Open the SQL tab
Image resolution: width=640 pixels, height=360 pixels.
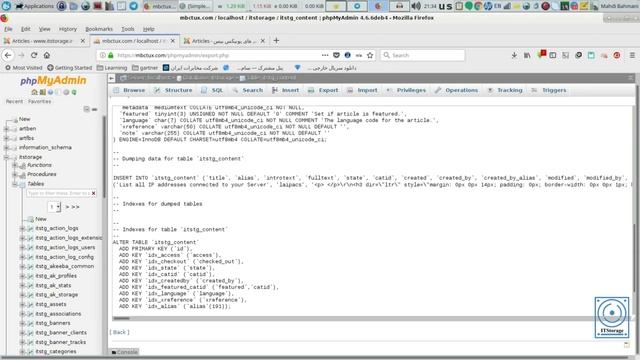[x=212, y=90]
